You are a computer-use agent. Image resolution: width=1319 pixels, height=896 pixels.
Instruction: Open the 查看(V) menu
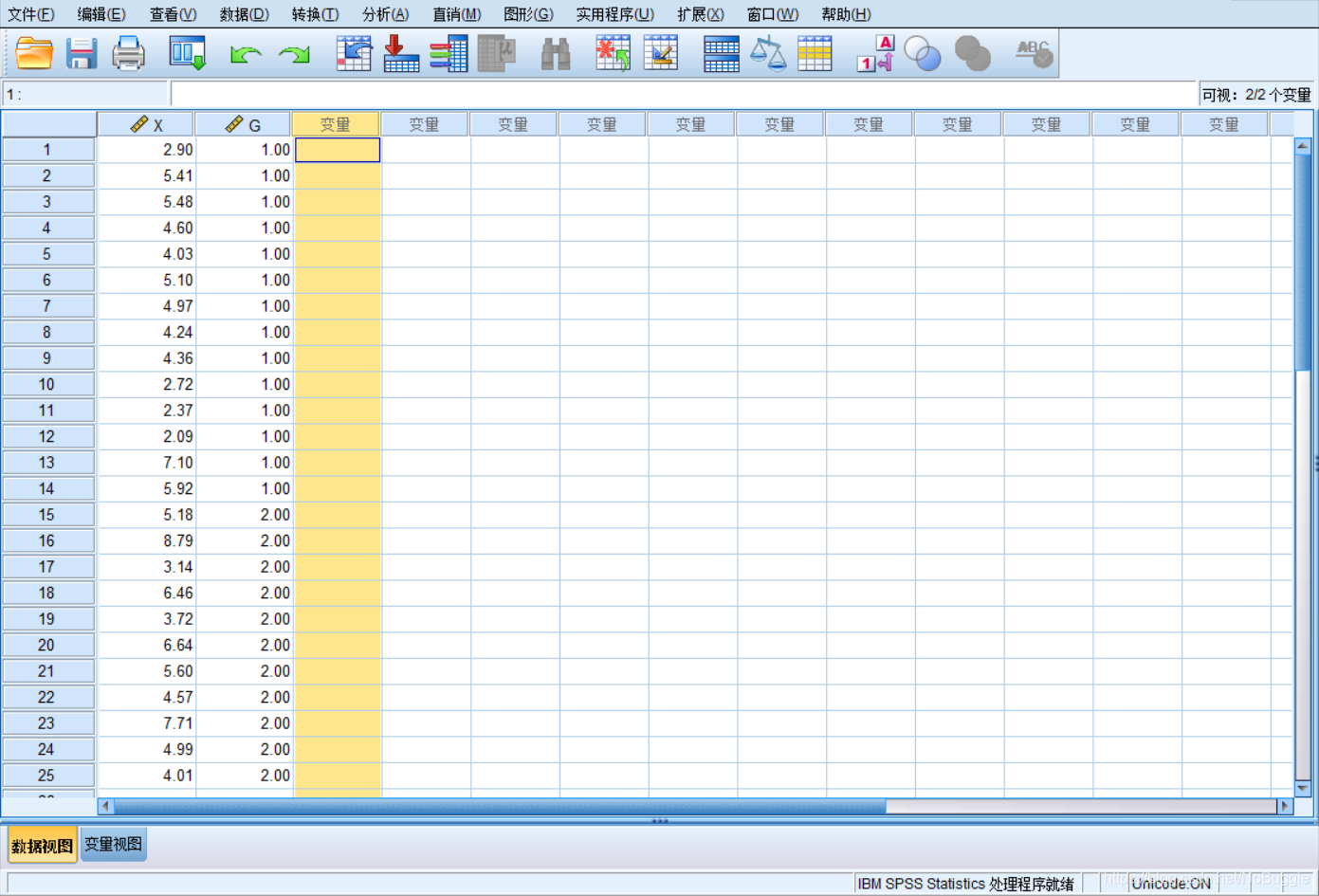pos(174,14)
